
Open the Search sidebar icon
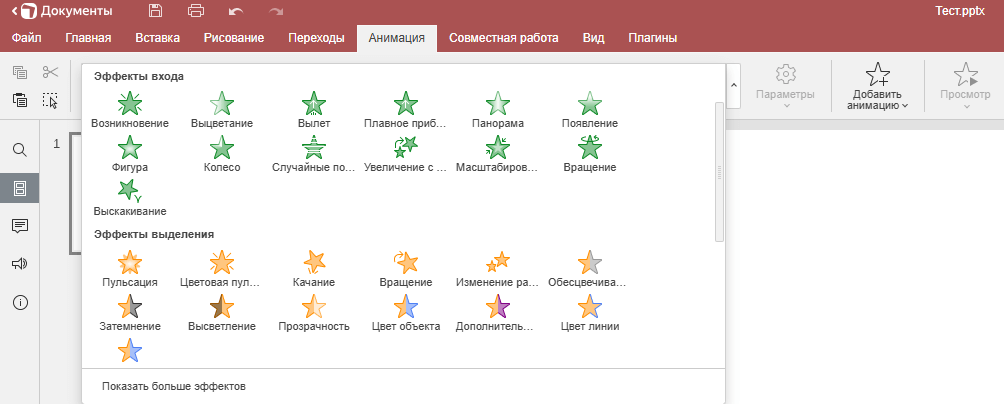20,150
